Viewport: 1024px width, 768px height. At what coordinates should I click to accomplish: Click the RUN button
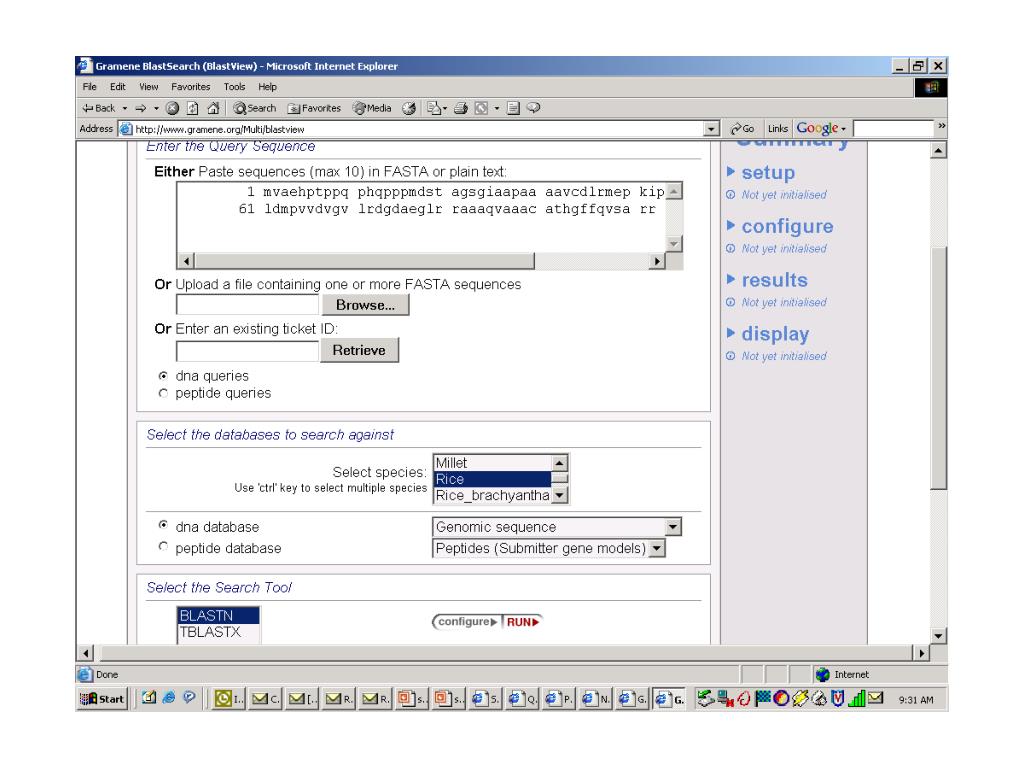coord(523,622)
